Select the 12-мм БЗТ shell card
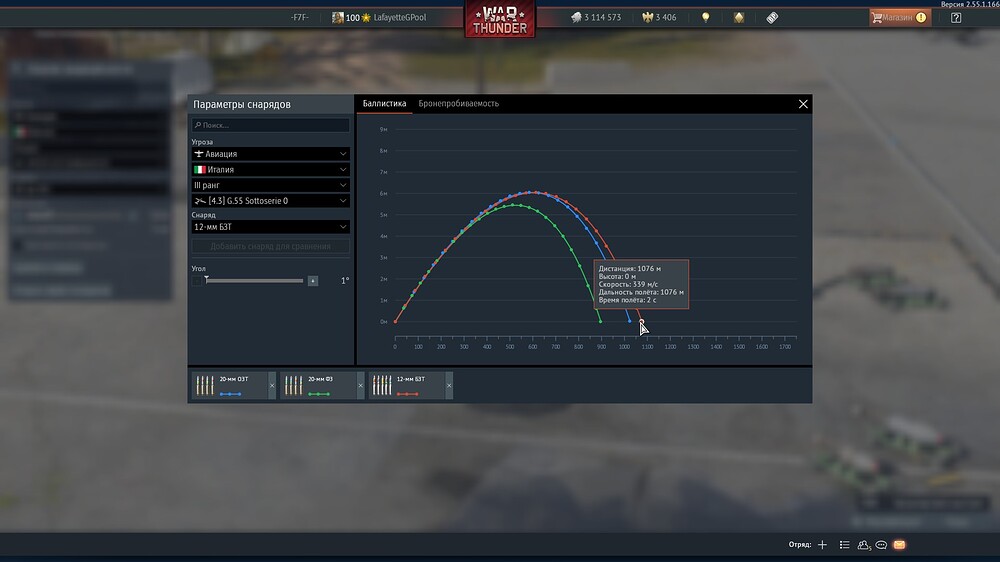This screenshot has height=562, width=1000. 407,385
